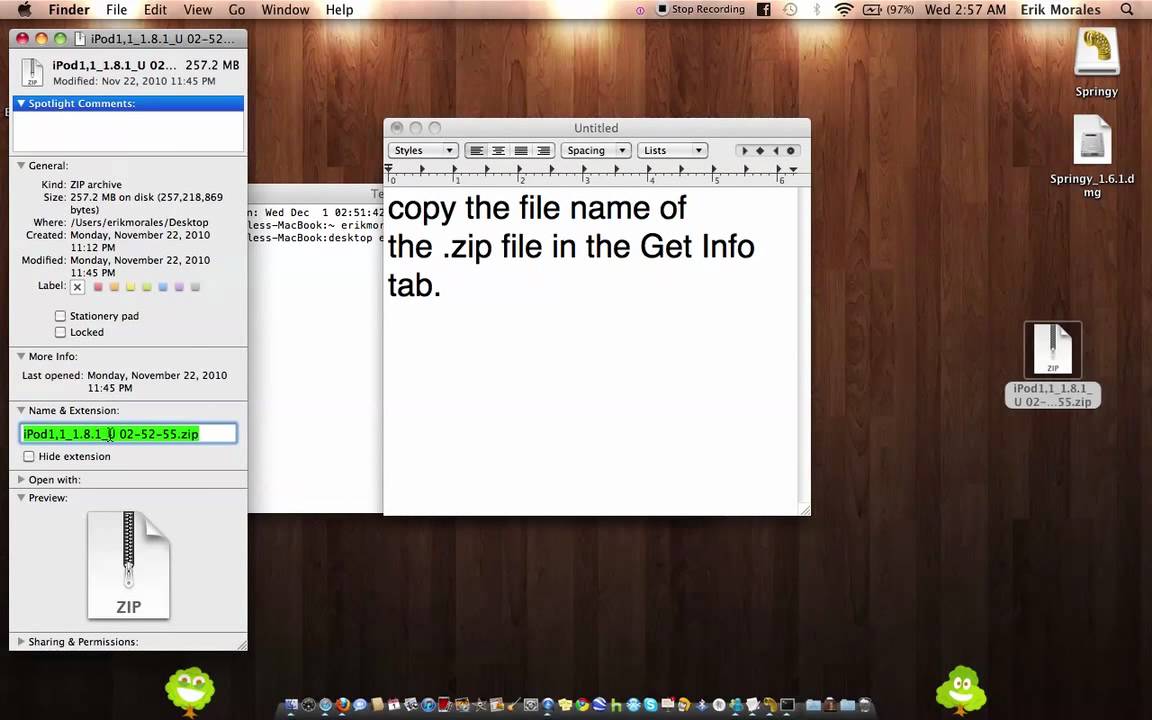This screenshot has width=1152, height=720.
Task: Align text right in TextEdit toolbar
Action: 543,151
